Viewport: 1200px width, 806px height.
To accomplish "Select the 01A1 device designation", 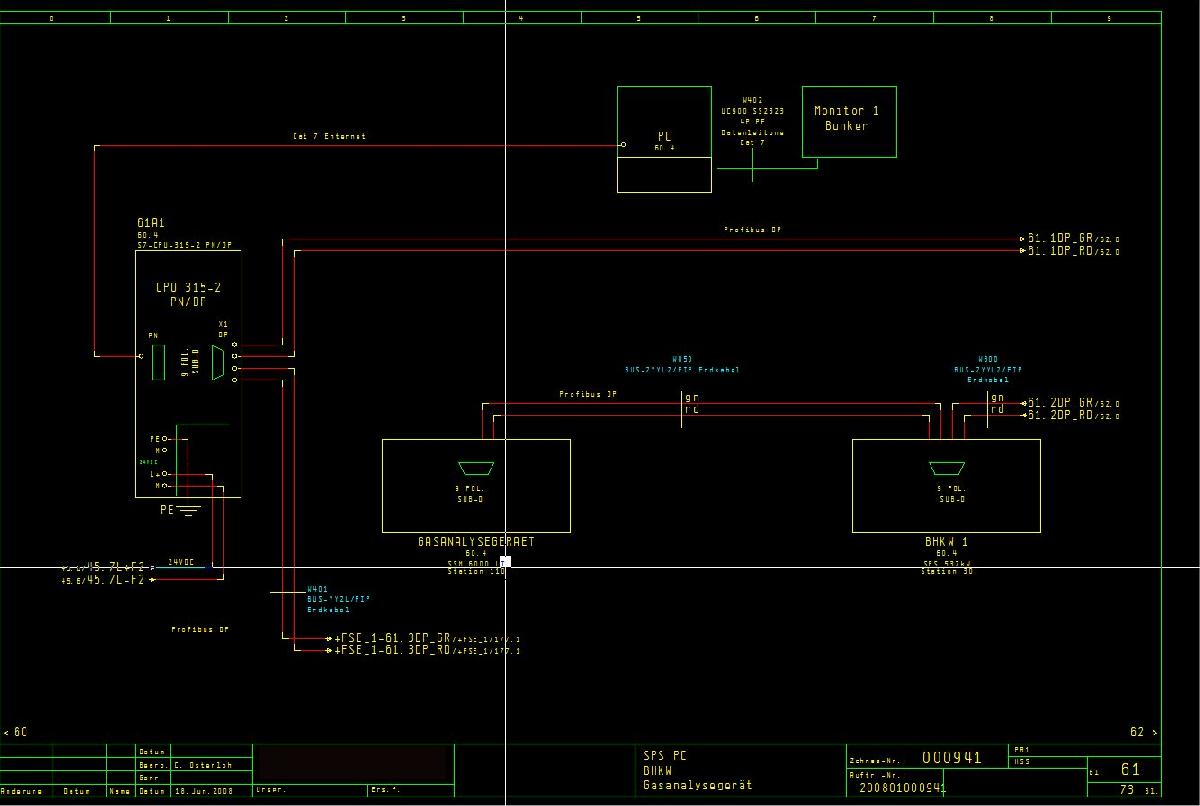I will coord(151,222).
